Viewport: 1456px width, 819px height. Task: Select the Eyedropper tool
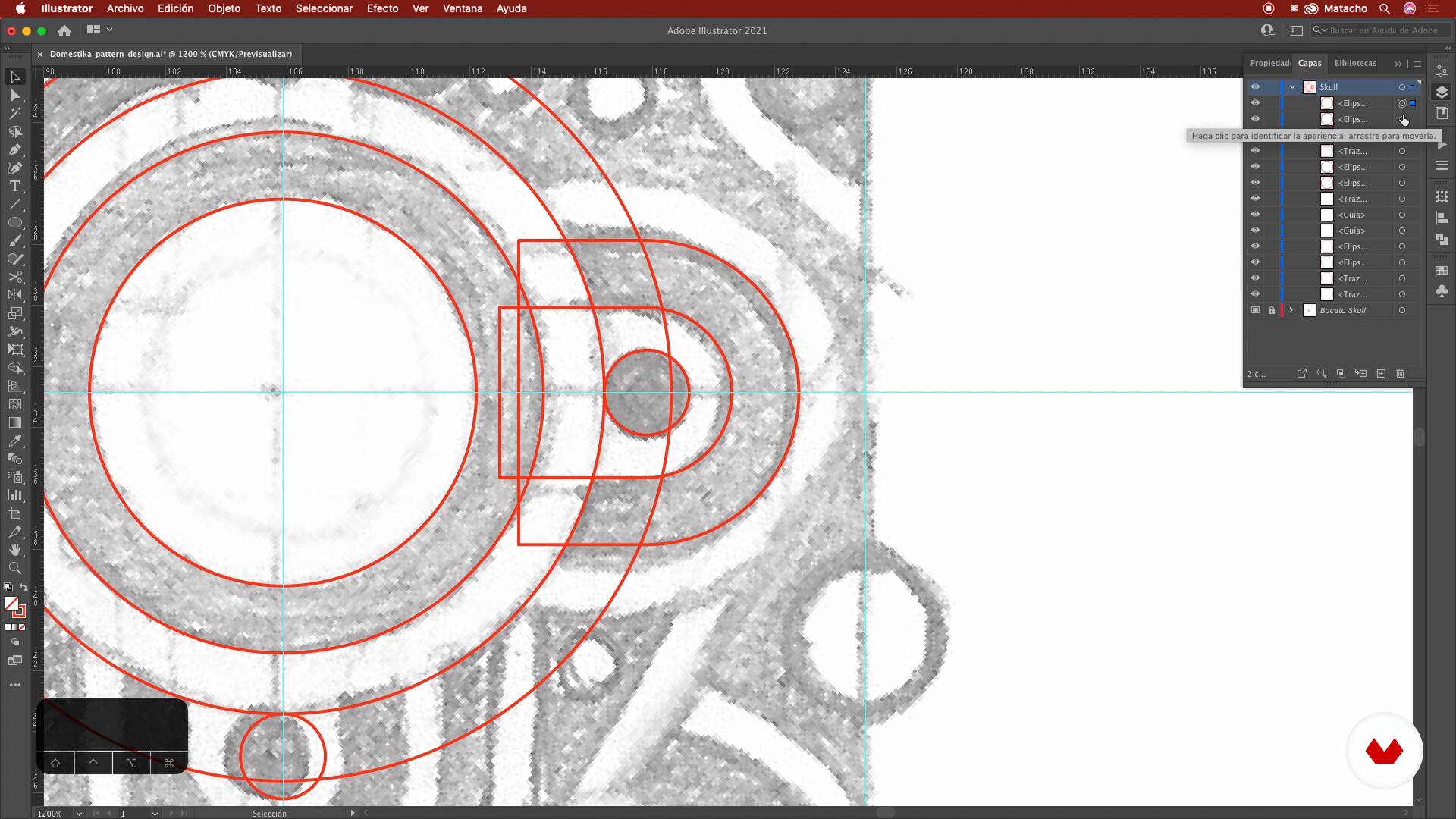pyautogui.click(x=14, y=441)
